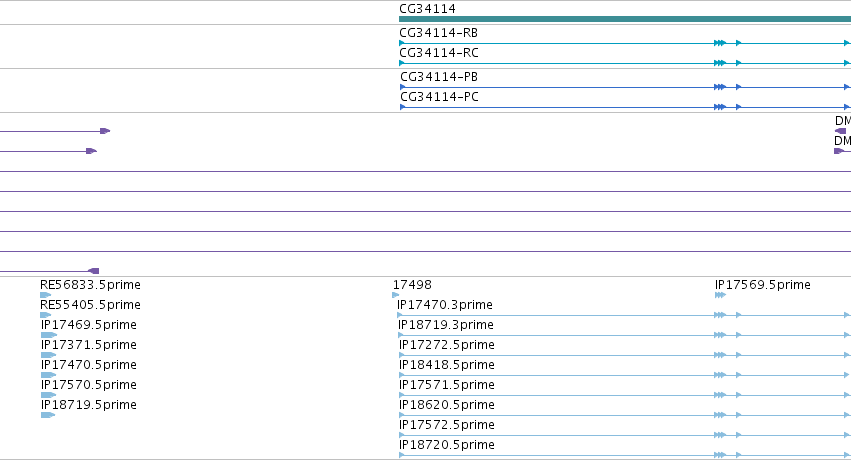The width and height of the screenshot is (851, 460).
Task: Click the IP18720.5prime label
Action: click(447, 445)
